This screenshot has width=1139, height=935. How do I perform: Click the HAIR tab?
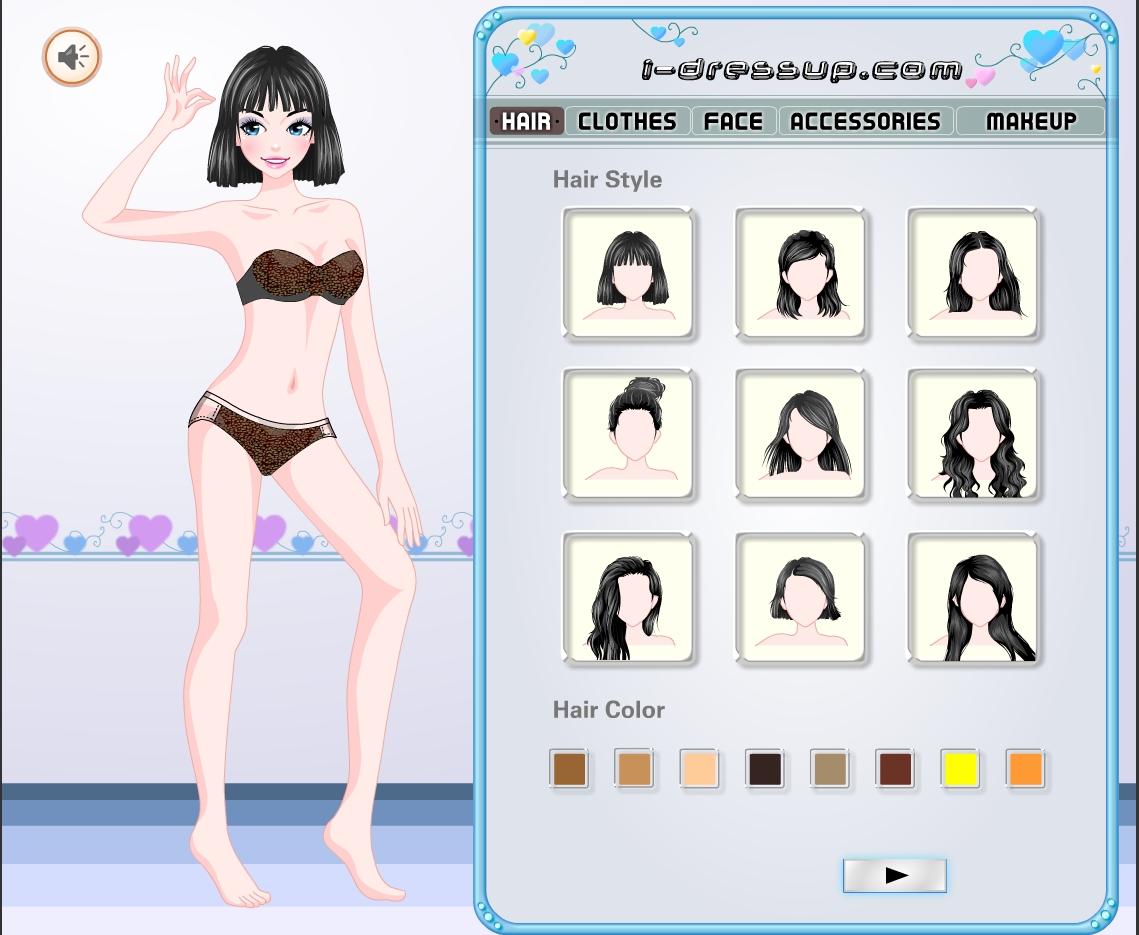coord(526,121)
